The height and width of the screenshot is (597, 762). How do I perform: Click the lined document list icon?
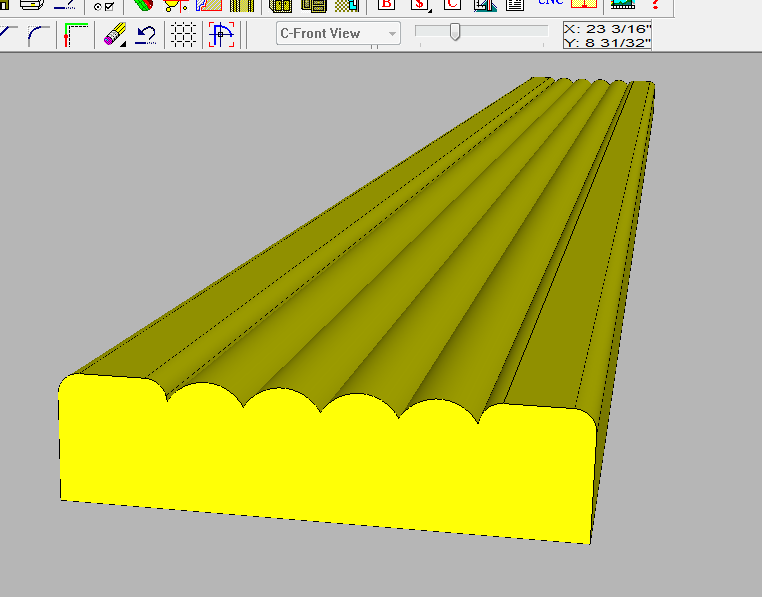515,4
